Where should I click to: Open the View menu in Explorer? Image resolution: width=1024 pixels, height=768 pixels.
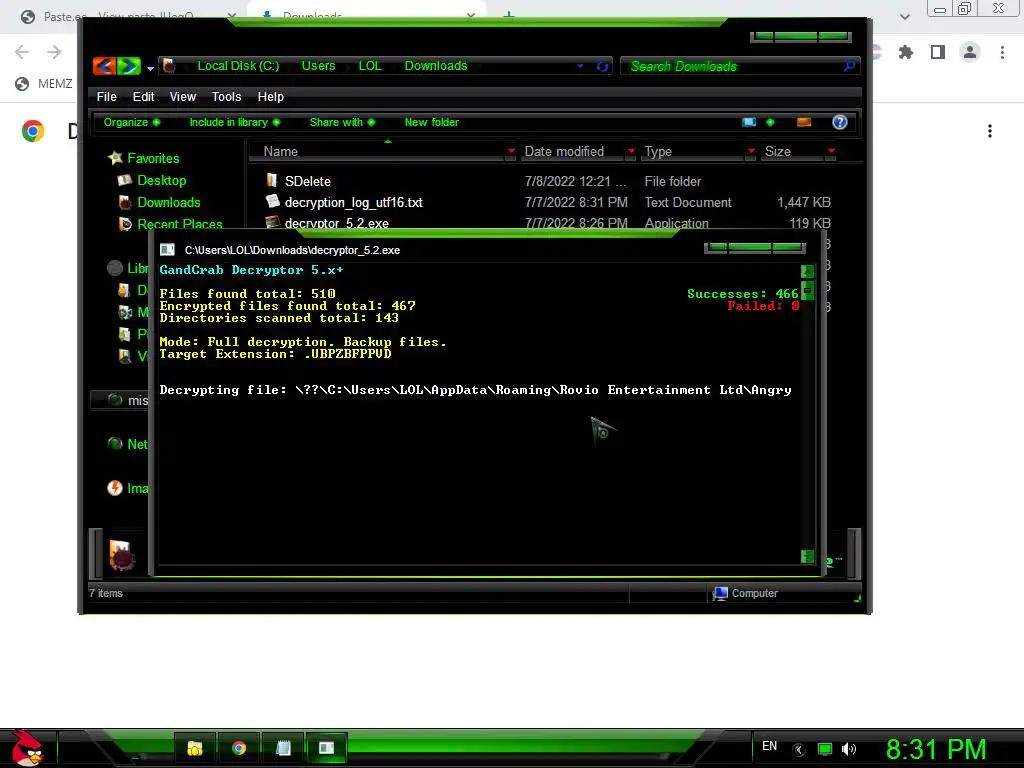(x=182, y=97)
